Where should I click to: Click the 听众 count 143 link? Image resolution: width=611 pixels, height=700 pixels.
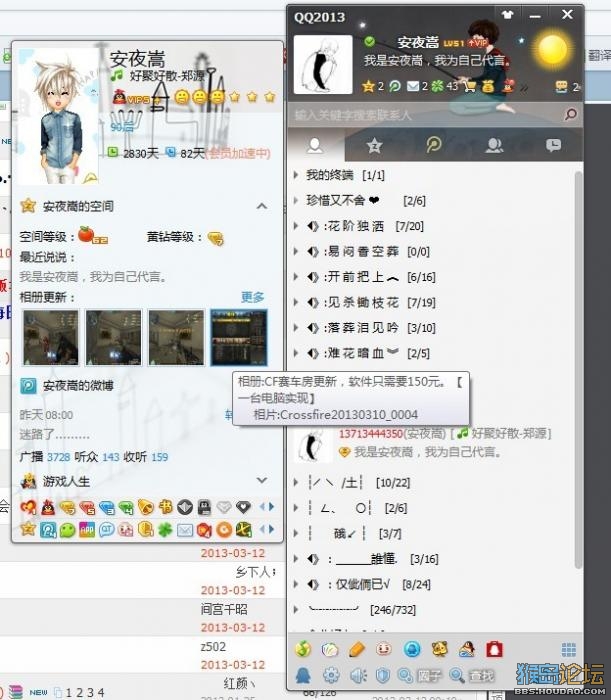111,457
